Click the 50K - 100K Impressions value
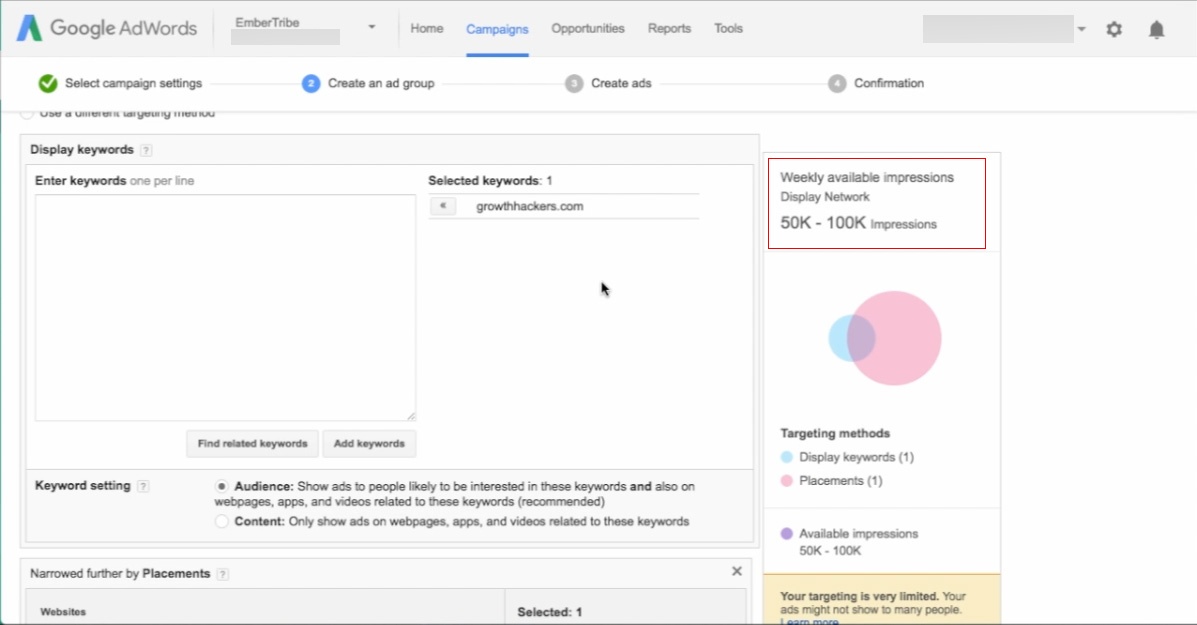The width and height of the screenshot is (1197, 625). point(858,223)
